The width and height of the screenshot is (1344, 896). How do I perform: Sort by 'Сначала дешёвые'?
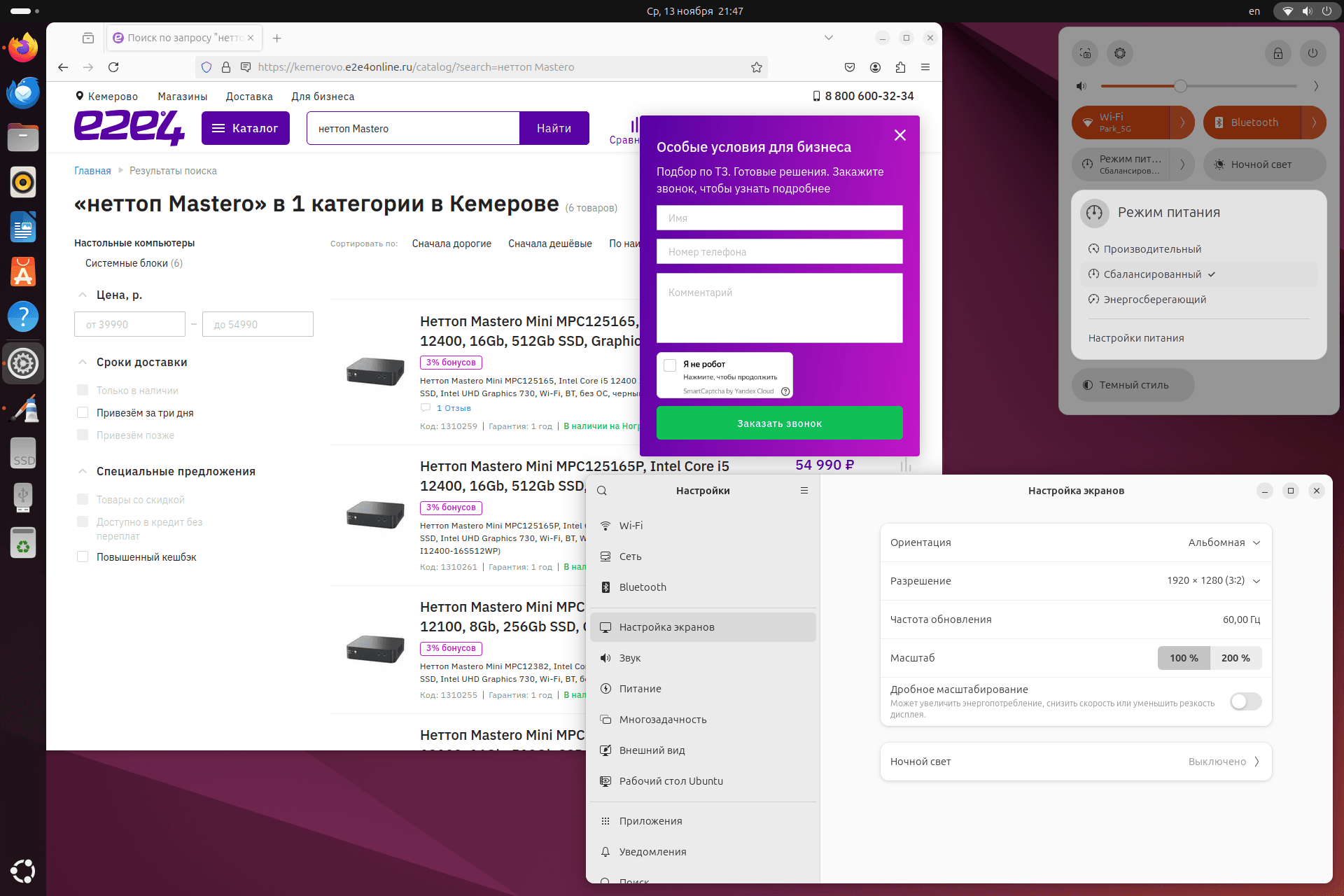550,244
